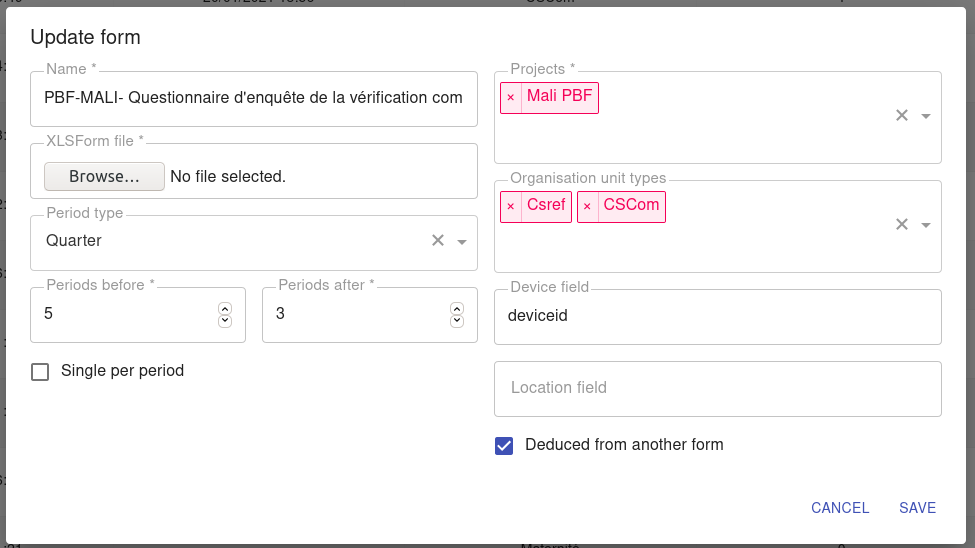The height and width of the screenshot is (548, 975).
Task: Save the updated form
Action: click(x=917, y=508)
